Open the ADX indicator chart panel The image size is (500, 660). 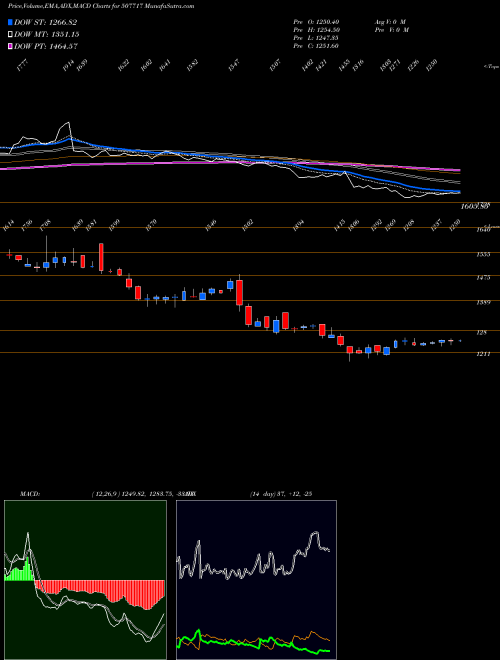256,580
